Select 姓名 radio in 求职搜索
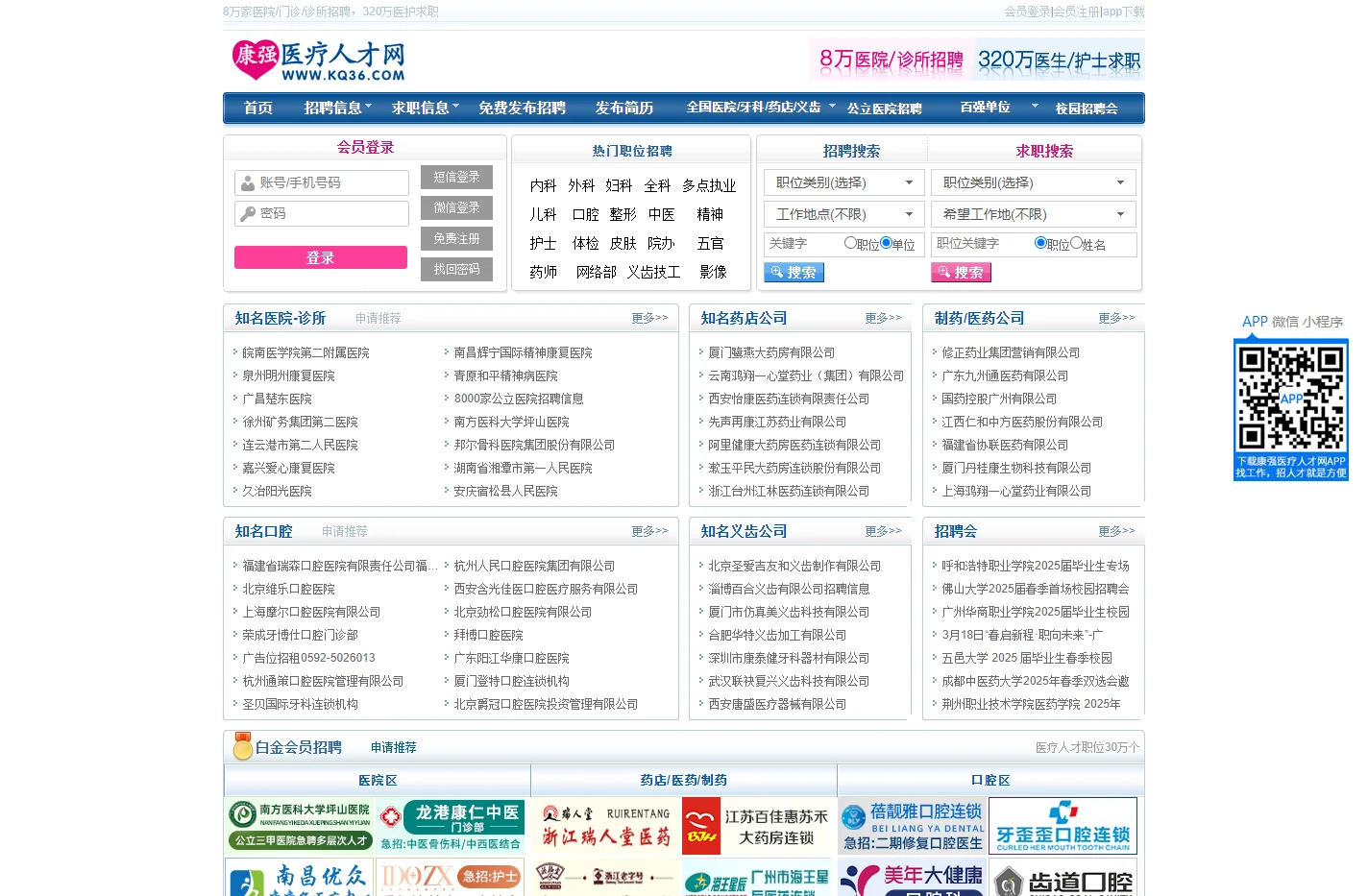This screenshot has width=1368, height=896. pos(1076,243)
